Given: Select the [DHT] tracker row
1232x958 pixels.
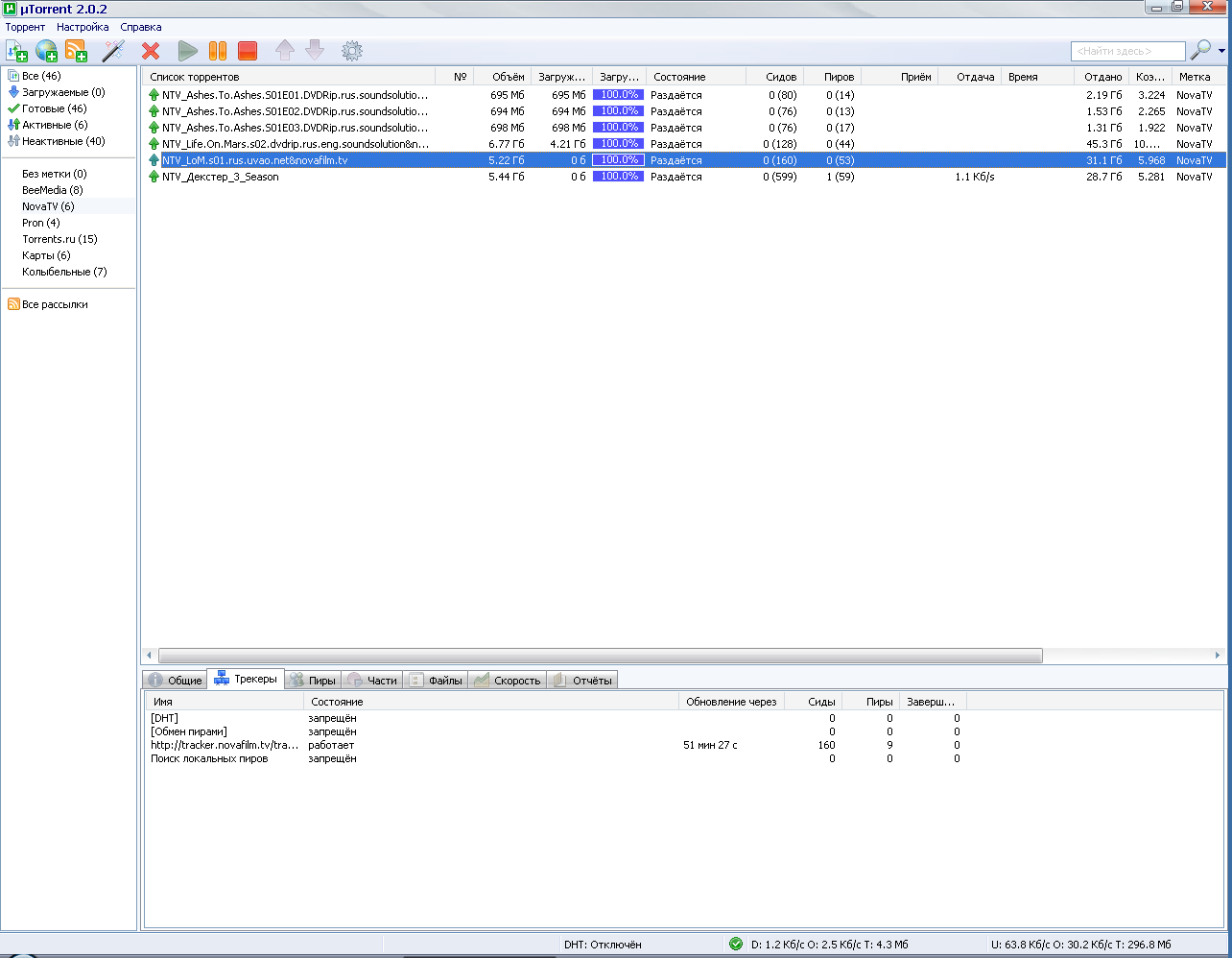Looking at the screenshot, I should point(555,718).
